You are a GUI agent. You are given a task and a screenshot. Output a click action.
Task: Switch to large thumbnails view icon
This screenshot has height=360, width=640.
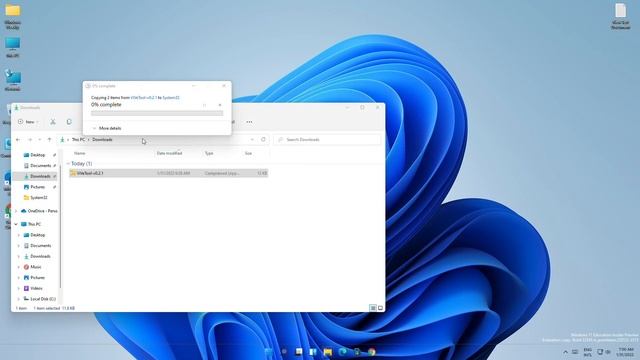tap(380, 308)
